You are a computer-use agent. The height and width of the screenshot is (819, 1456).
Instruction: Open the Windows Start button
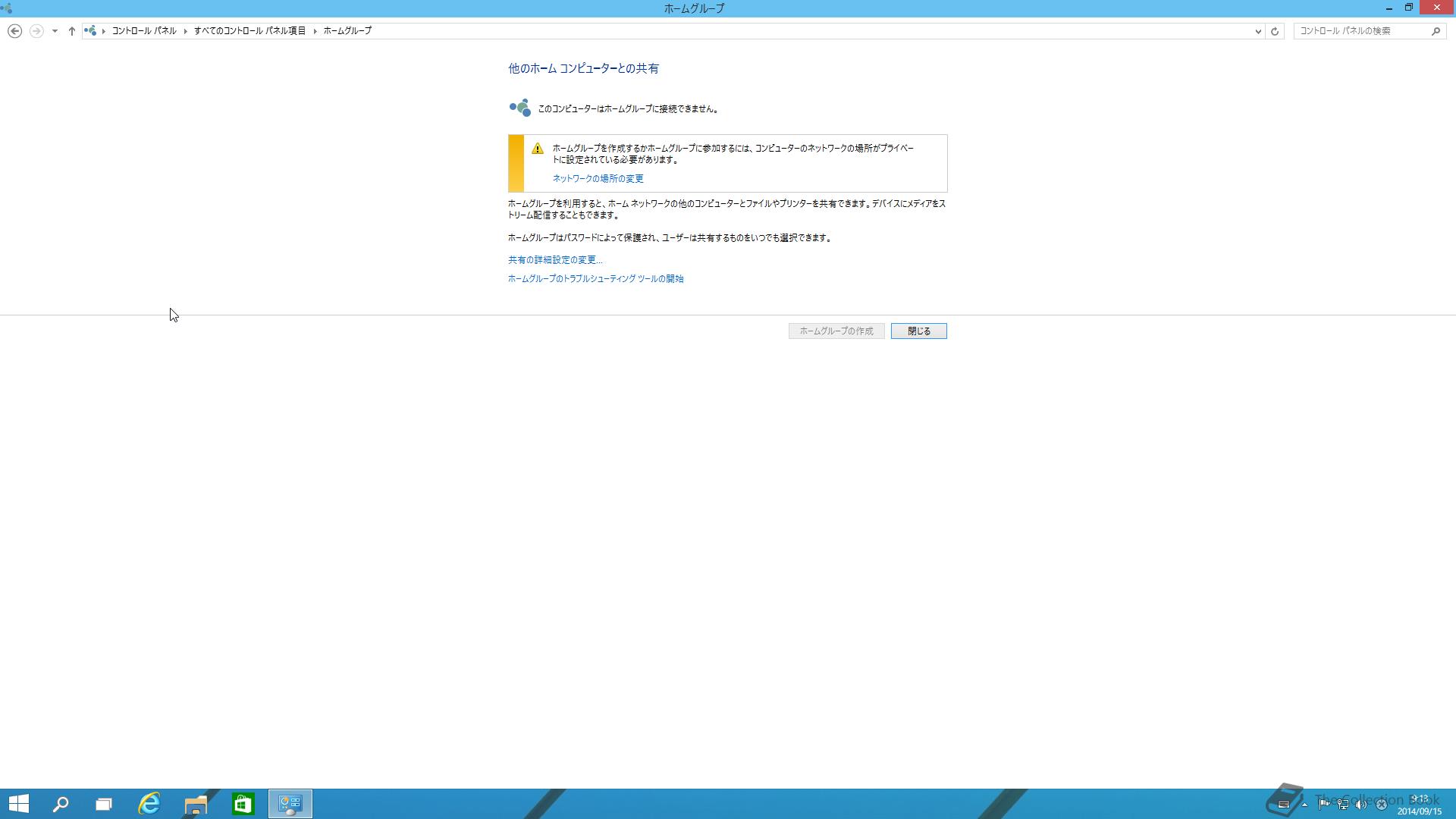(x=18, y=804)
